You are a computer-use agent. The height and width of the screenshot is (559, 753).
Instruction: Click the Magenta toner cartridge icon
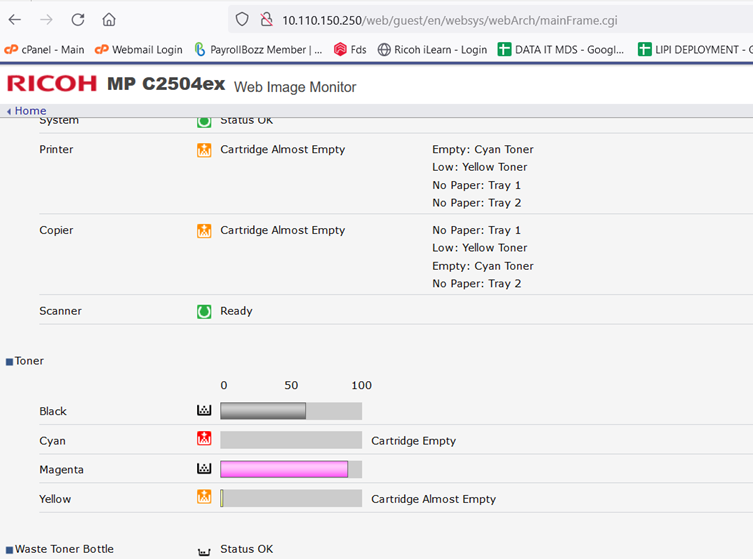204,468
